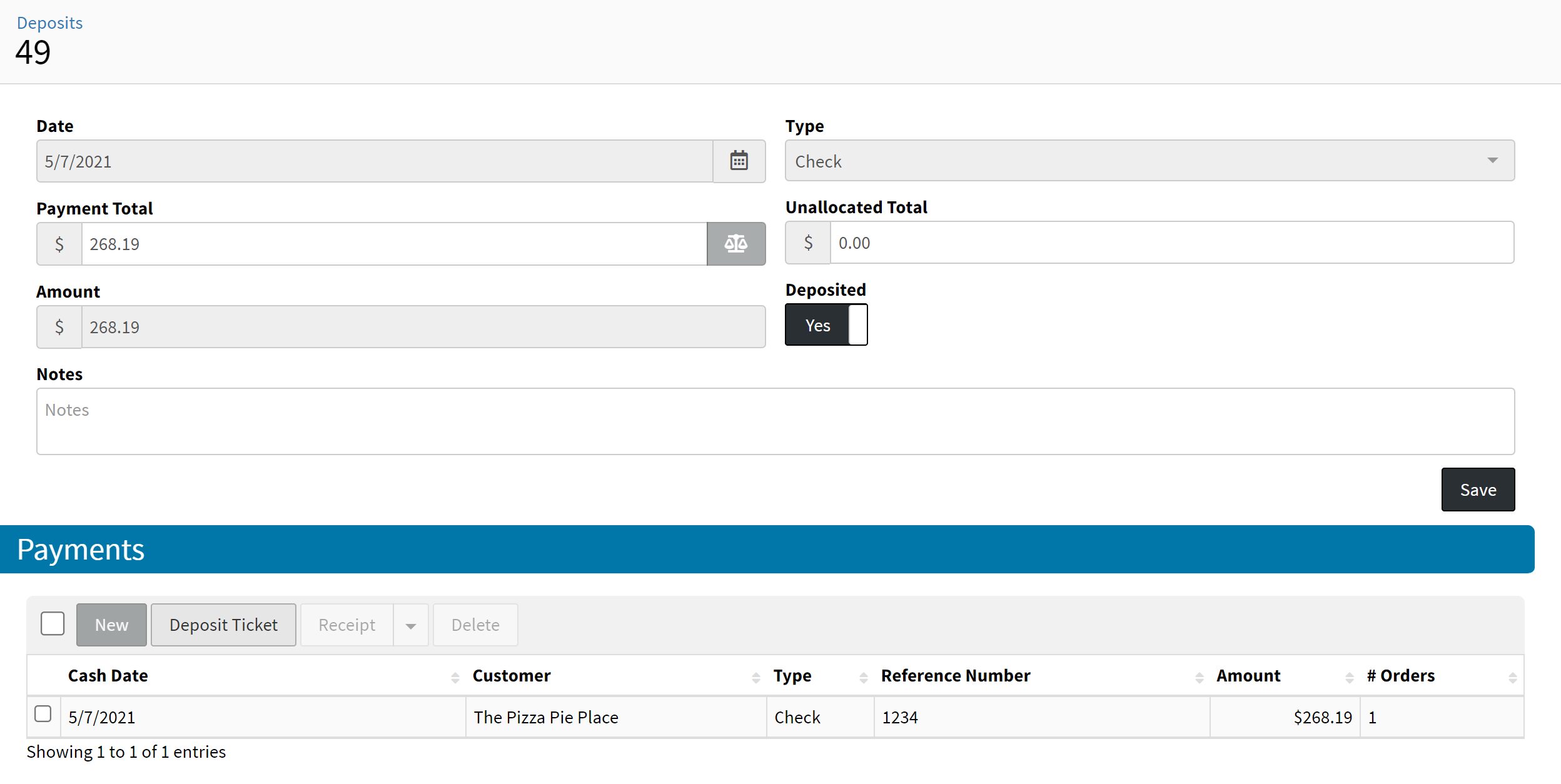Sort by Type column arrows
Image resolution: width=1561 pixels, height=784 pixels.
pyautogui.click(x=863, y=677)
